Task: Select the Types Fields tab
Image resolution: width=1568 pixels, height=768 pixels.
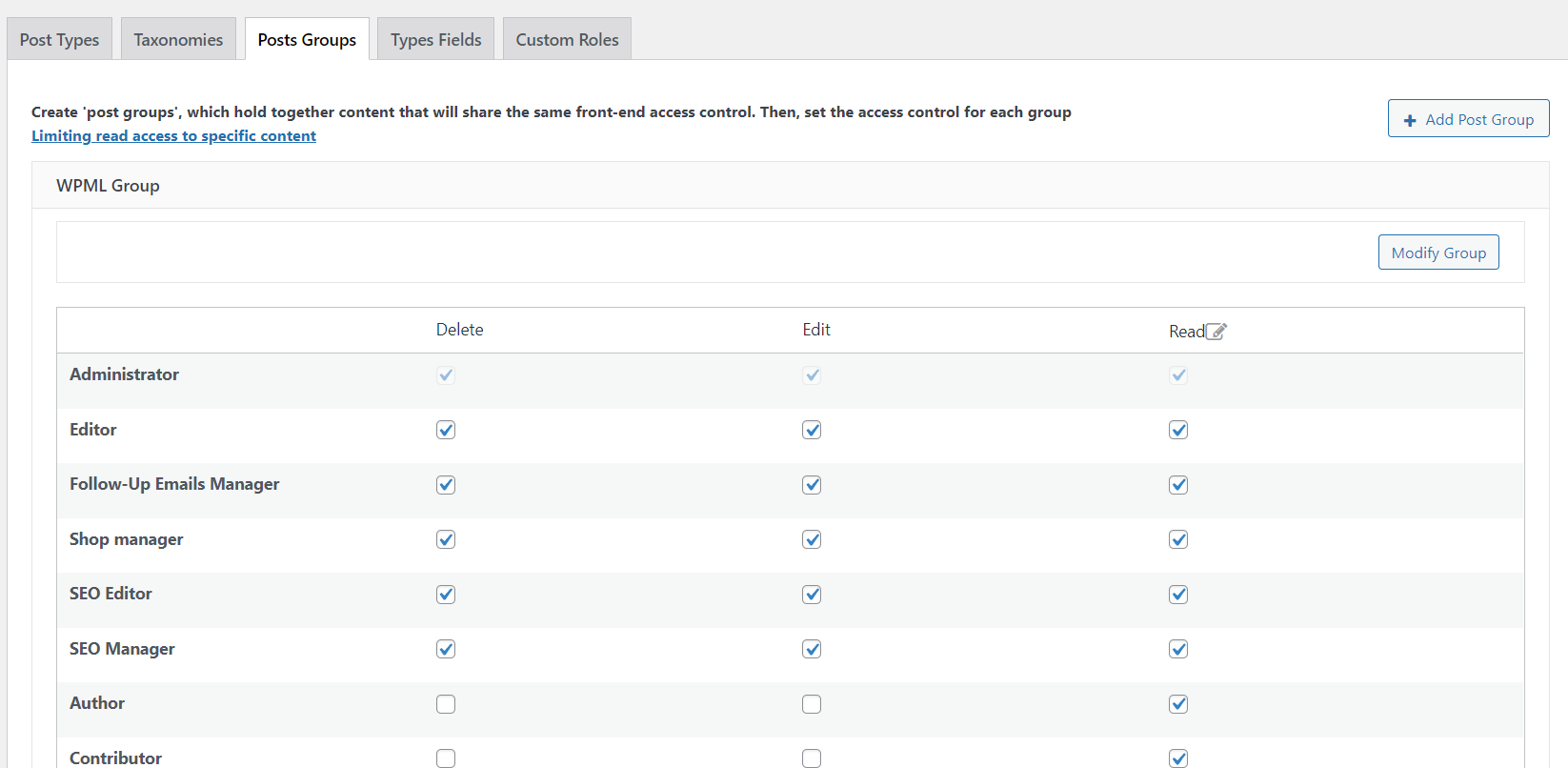Action: [x=435, y=40]
